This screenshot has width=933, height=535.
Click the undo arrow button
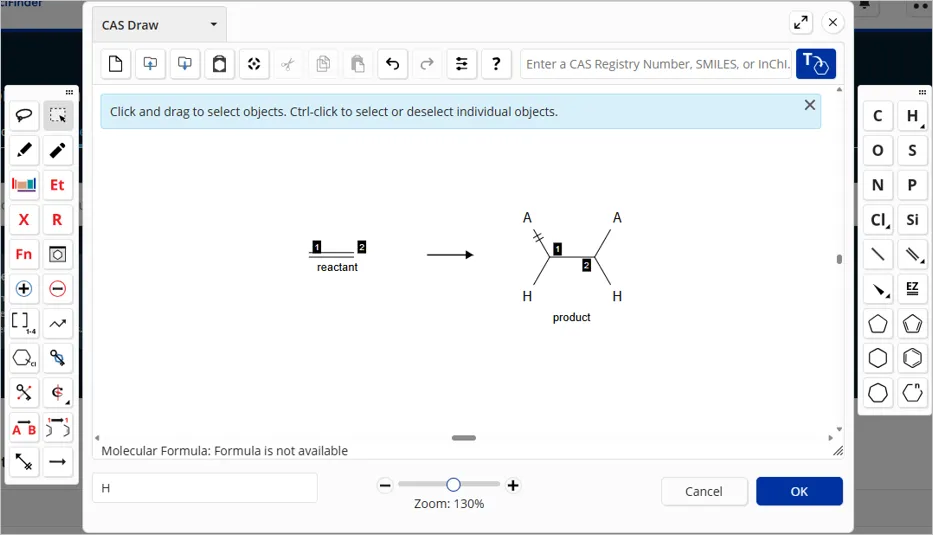coord(392,64)
